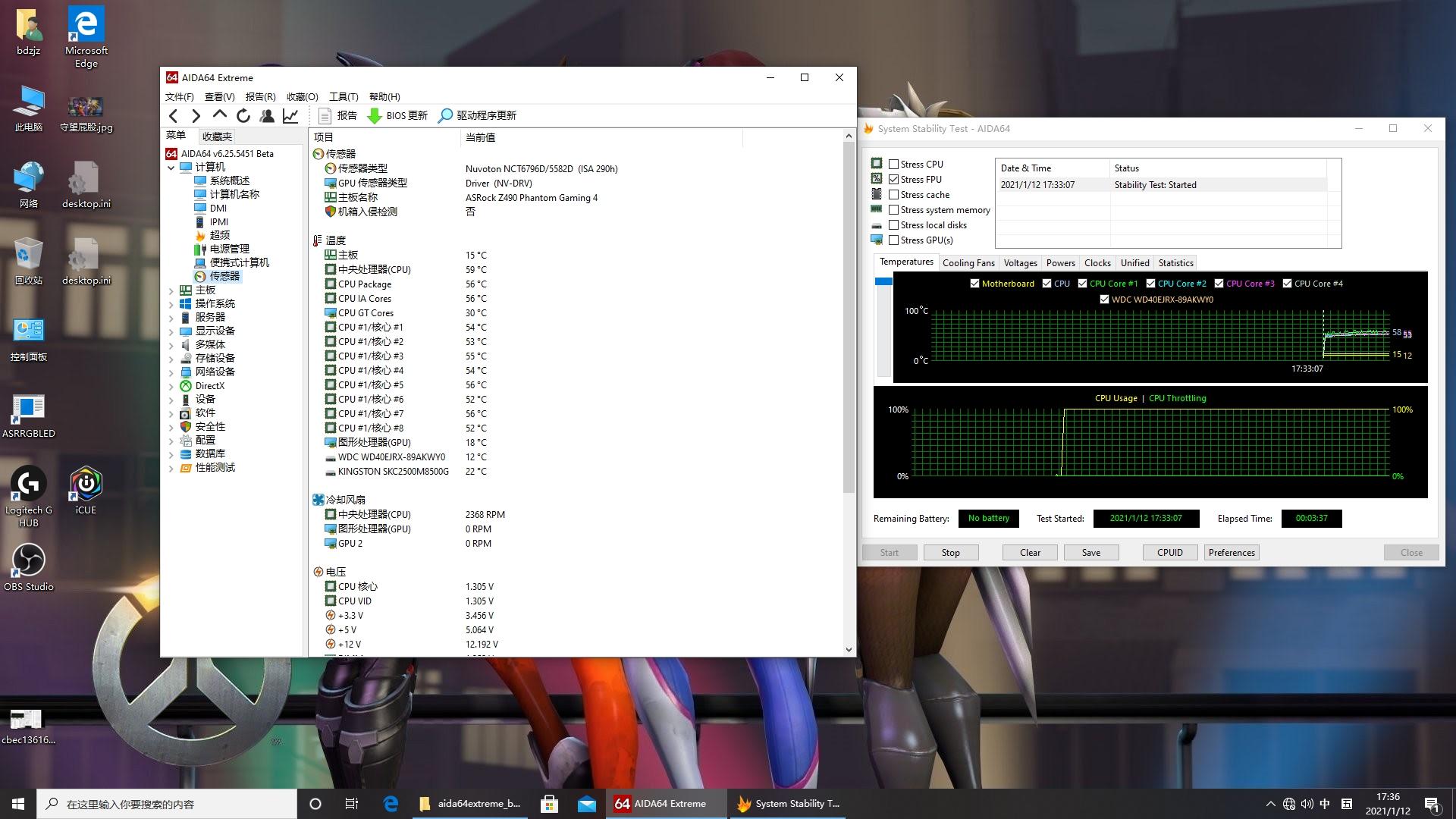Image resolution: width=1456 pixels, height=819 pixels.
Task: Expand the 主板 tree node
Action: coord(171,290)
